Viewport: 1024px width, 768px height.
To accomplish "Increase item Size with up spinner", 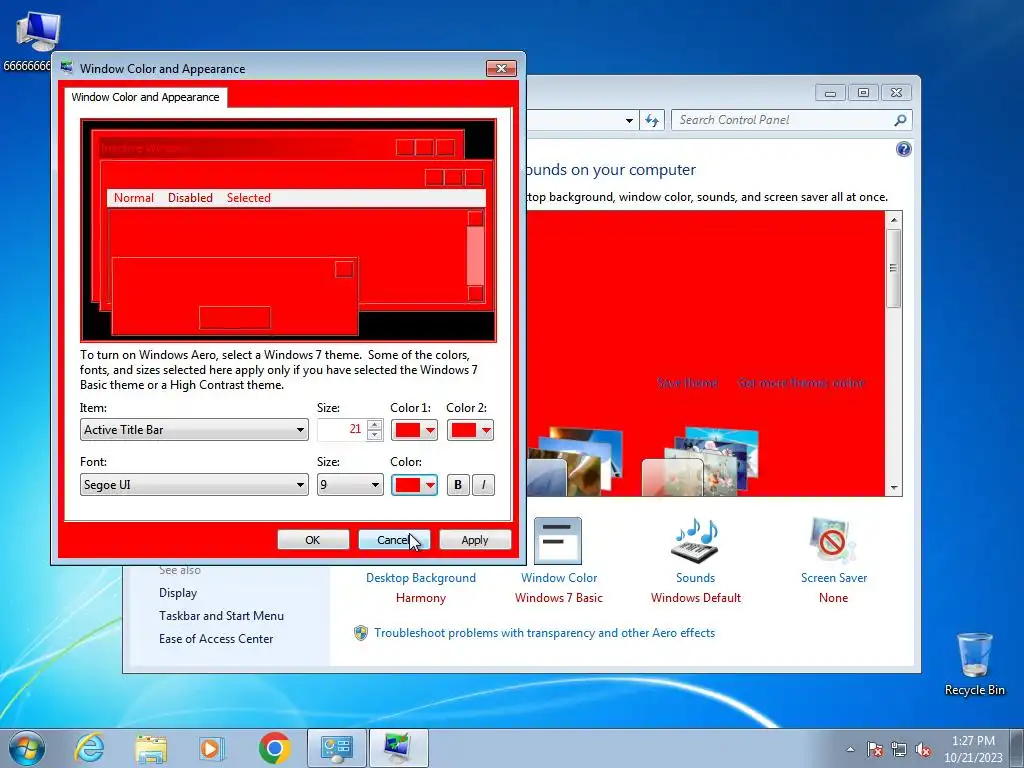I will coord(375,424).
